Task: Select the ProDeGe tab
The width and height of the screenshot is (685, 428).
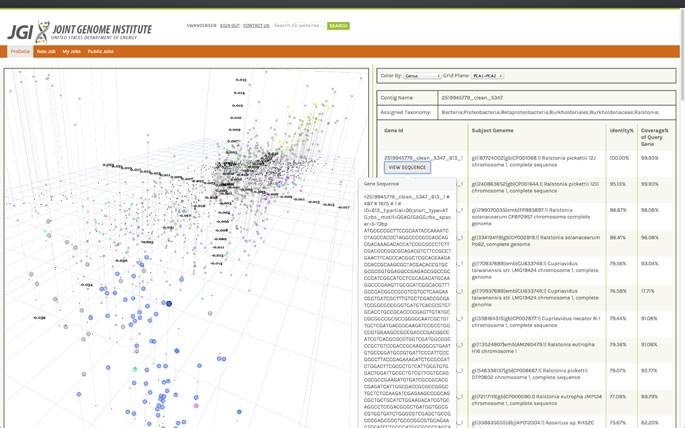Action: coord(20,52)
